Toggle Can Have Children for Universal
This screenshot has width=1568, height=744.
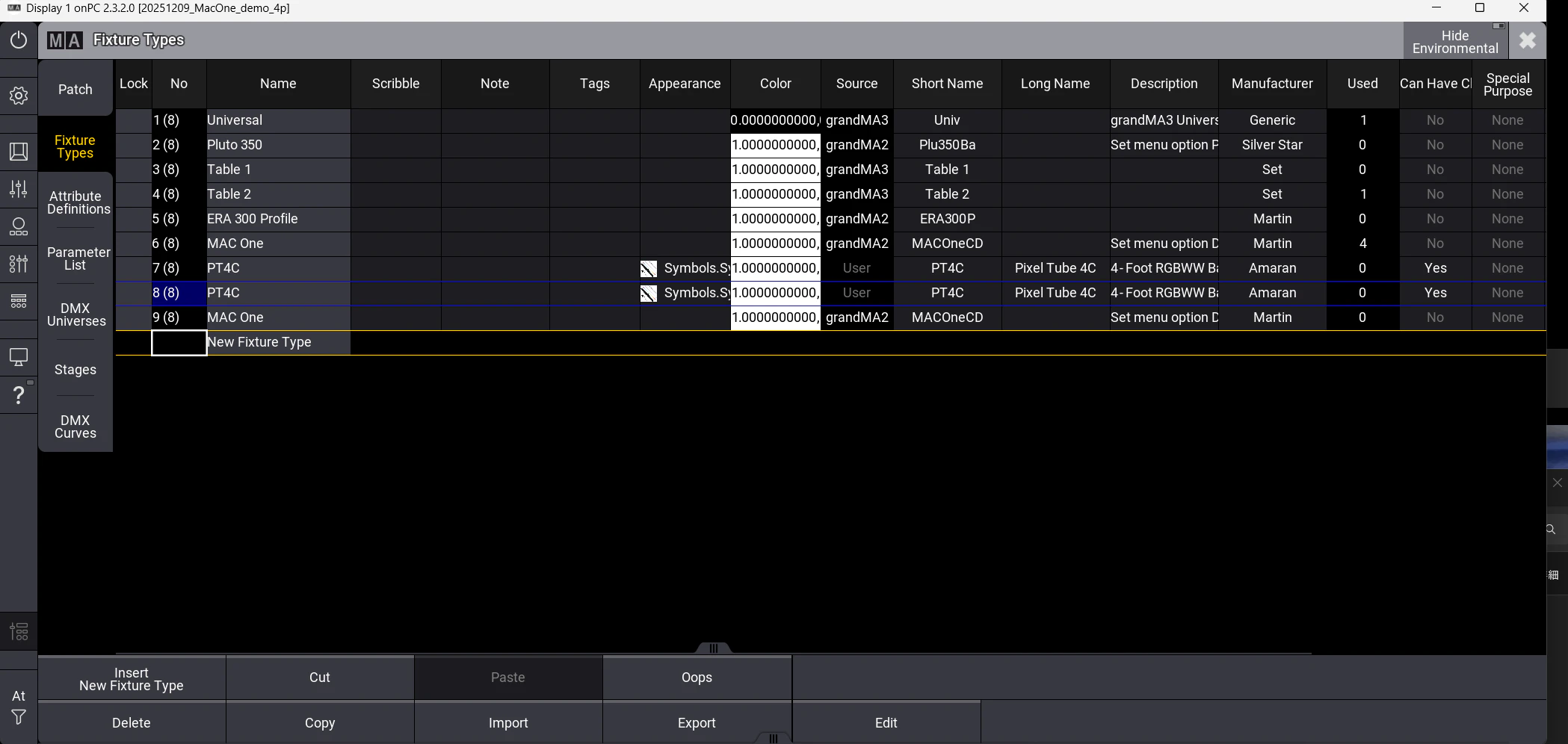[x=1435, y=120]
